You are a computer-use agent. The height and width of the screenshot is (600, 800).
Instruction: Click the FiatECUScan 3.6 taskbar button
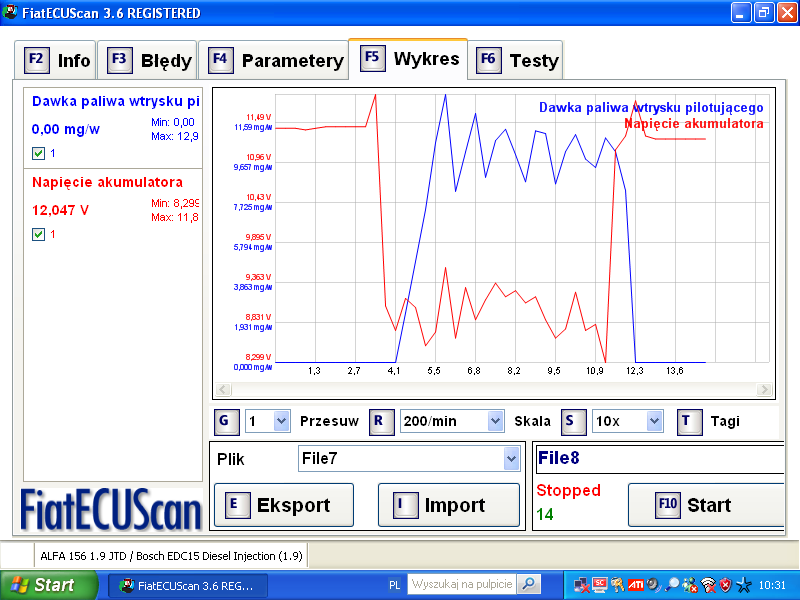point(188,585)
